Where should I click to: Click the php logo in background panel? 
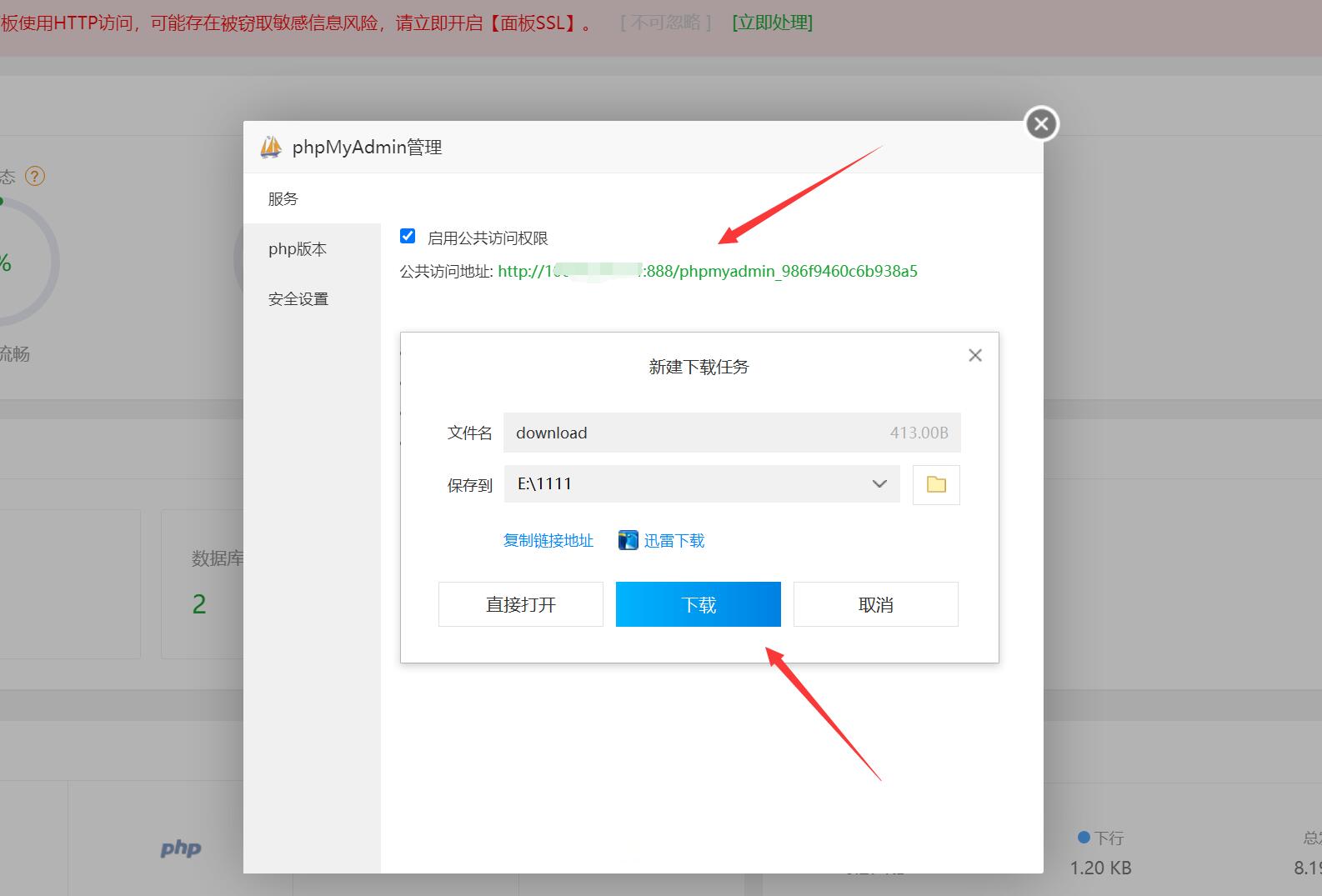click(x=181, y=848)
